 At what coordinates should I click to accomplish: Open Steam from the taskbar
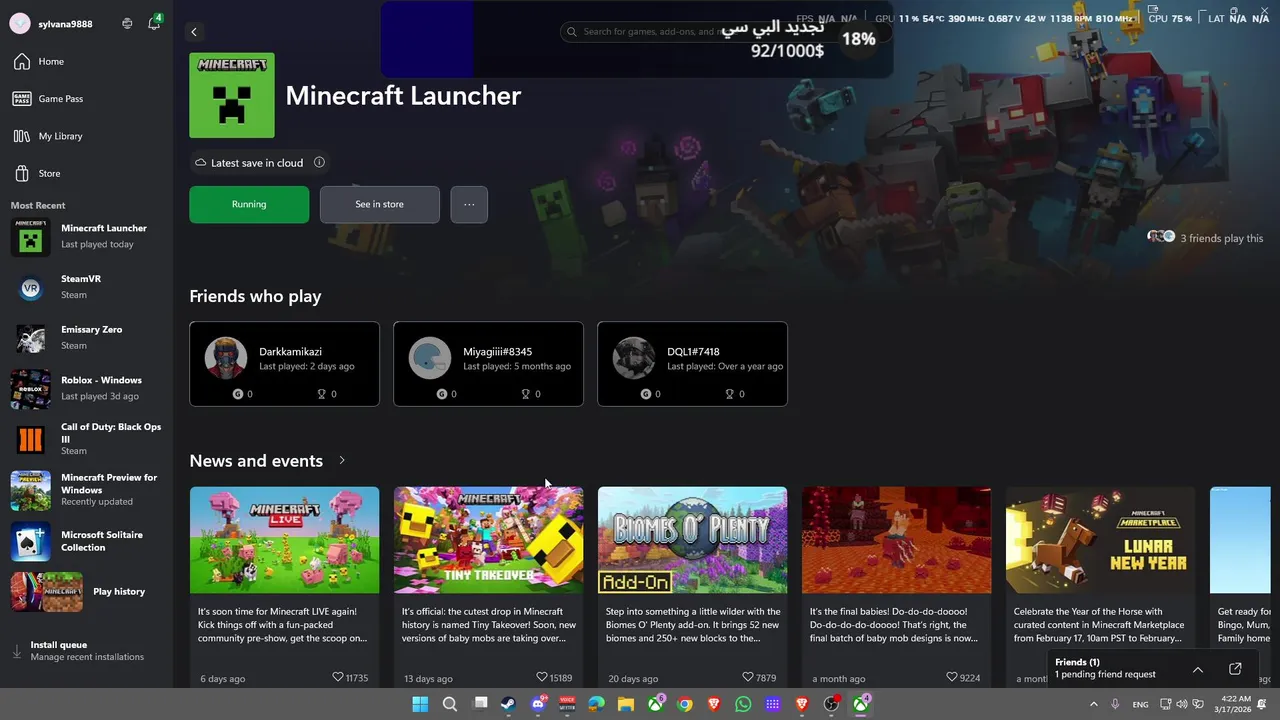(x=508, y=704)
